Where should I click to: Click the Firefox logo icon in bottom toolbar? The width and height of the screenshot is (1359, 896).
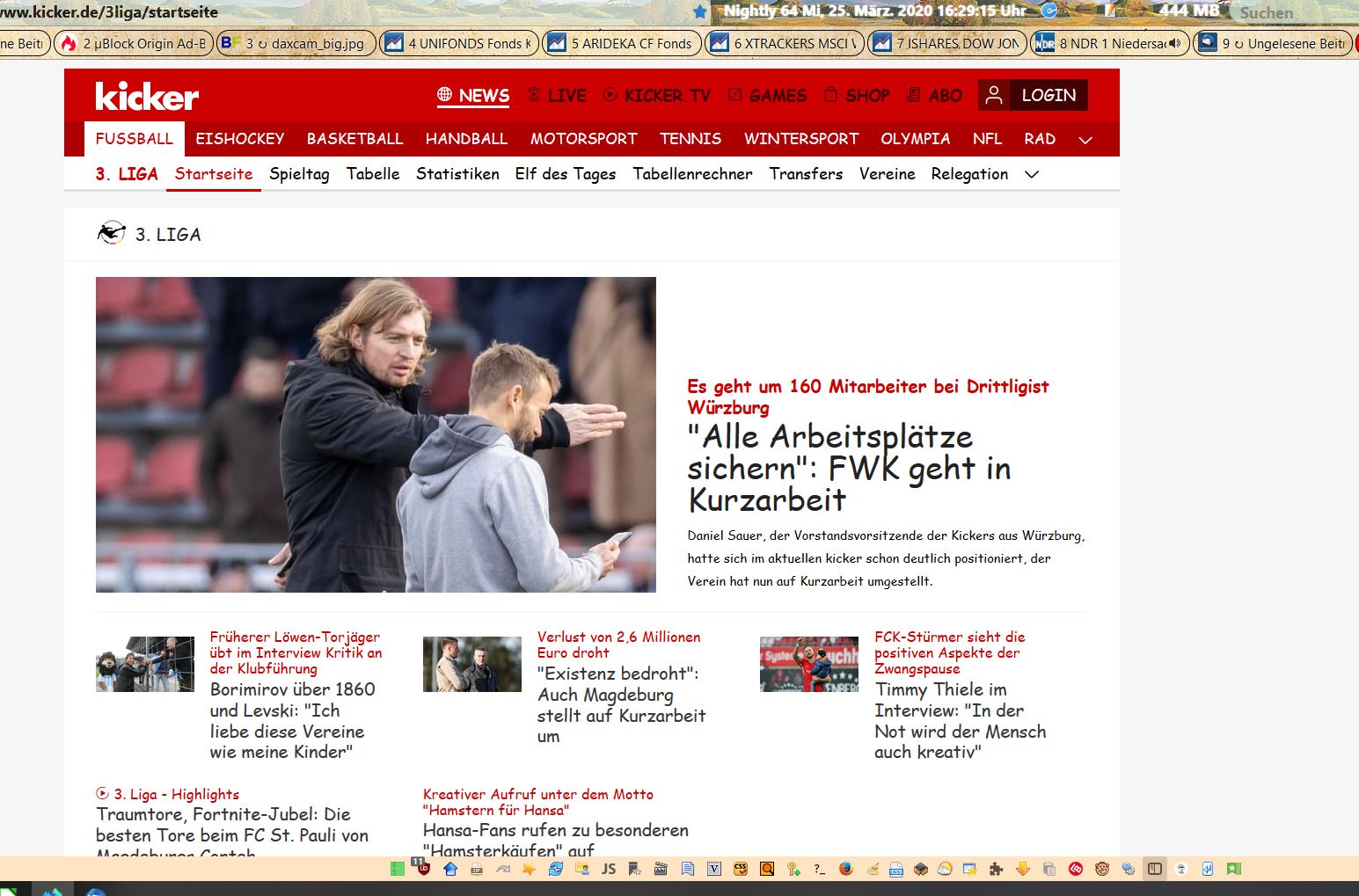[846, 869]
